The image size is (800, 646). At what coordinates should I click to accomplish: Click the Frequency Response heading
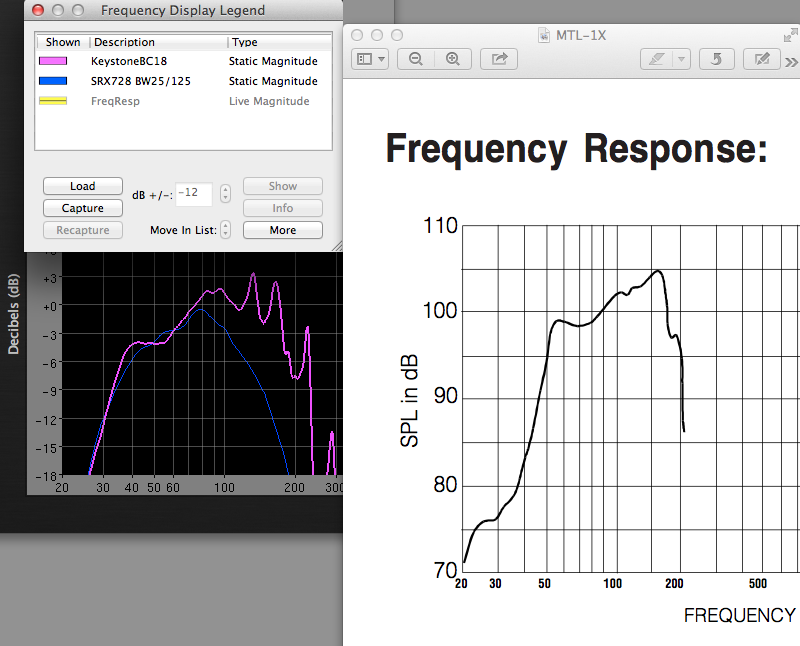coord(577,149)
